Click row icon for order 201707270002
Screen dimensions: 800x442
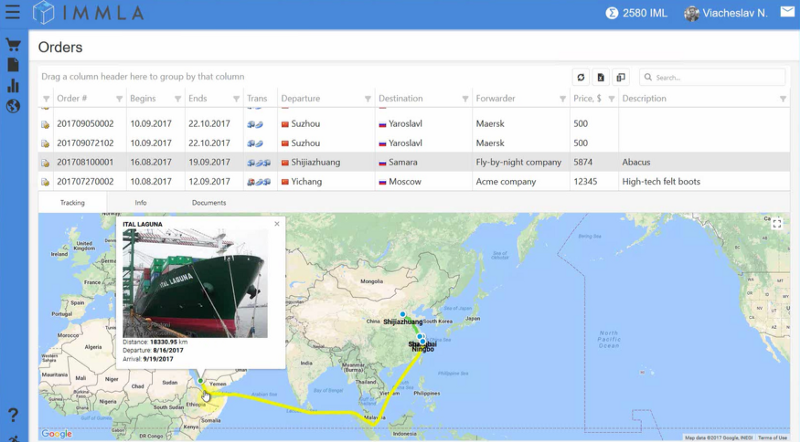pos(45,182)
